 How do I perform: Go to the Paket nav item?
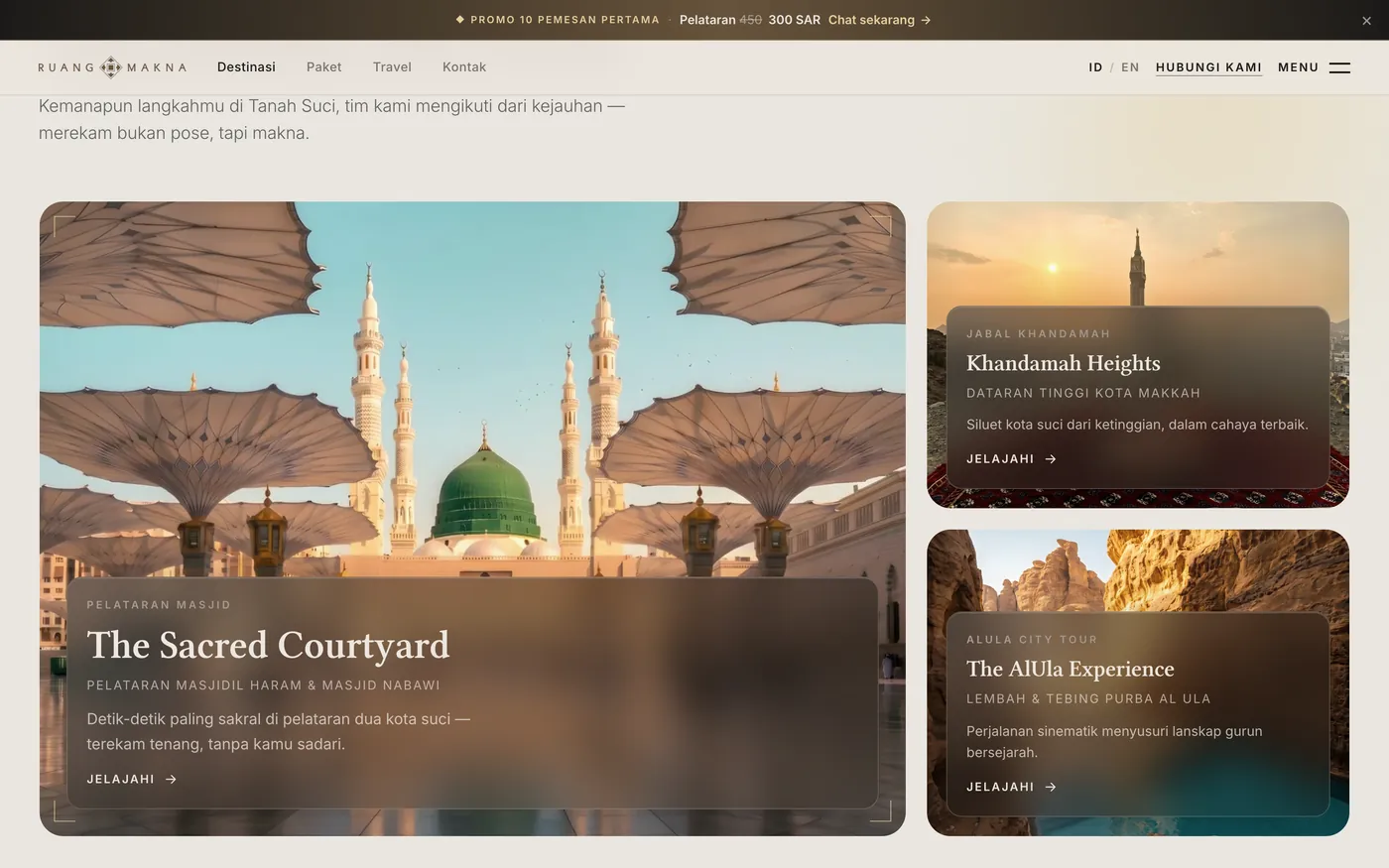[323, 67]
